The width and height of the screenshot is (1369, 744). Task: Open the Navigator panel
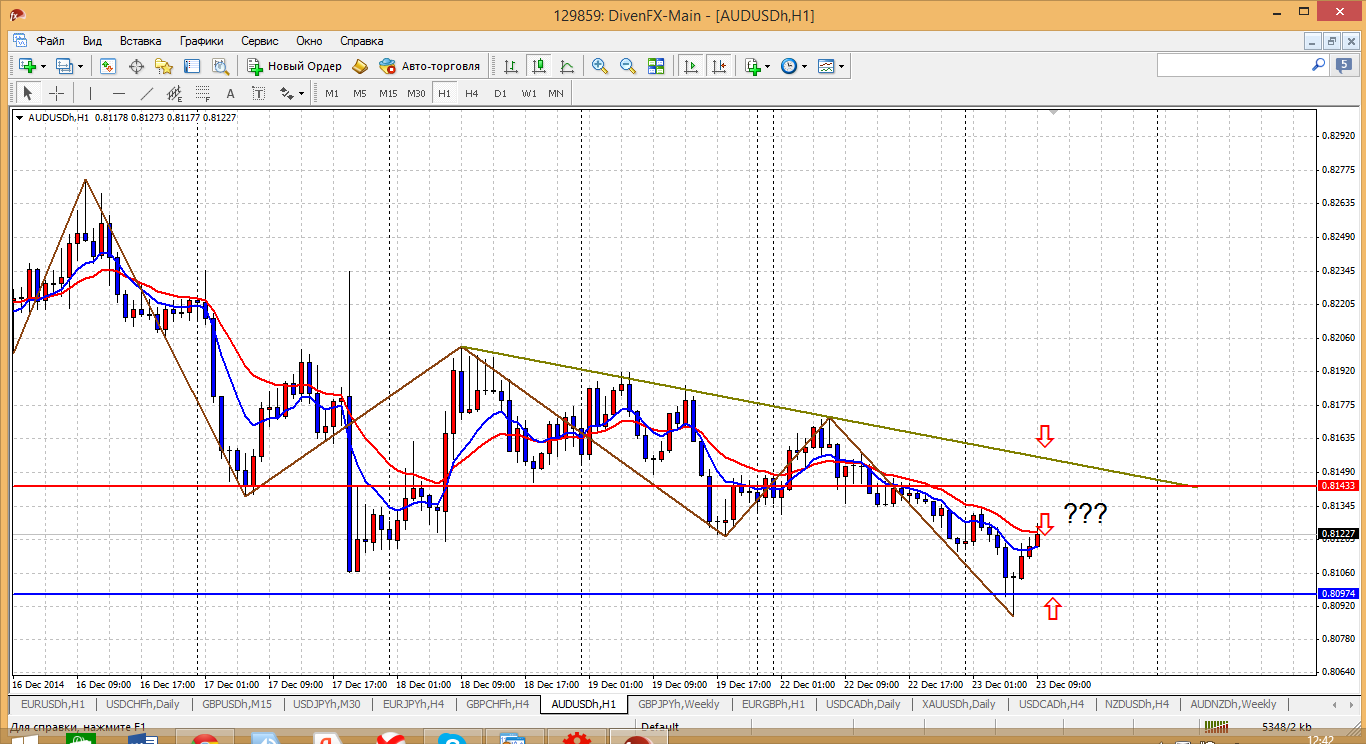pos(164,66)
